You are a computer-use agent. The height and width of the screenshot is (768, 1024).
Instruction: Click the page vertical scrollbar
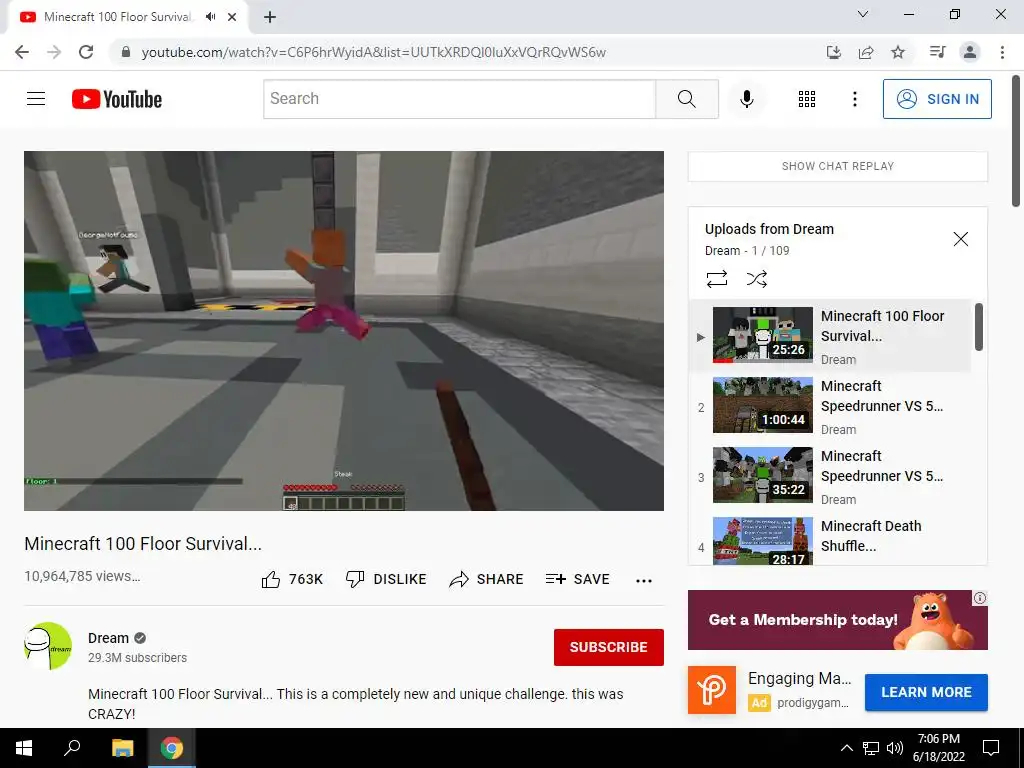(x=1016, y=142)
